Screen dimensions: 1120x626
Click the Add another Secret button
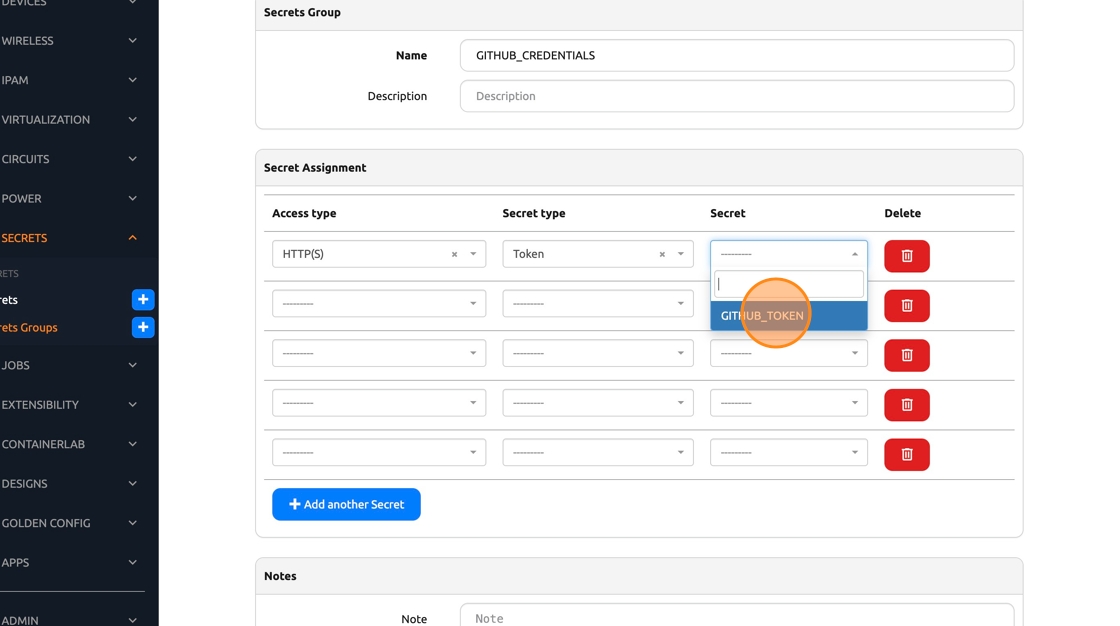(x=346, y=505)
